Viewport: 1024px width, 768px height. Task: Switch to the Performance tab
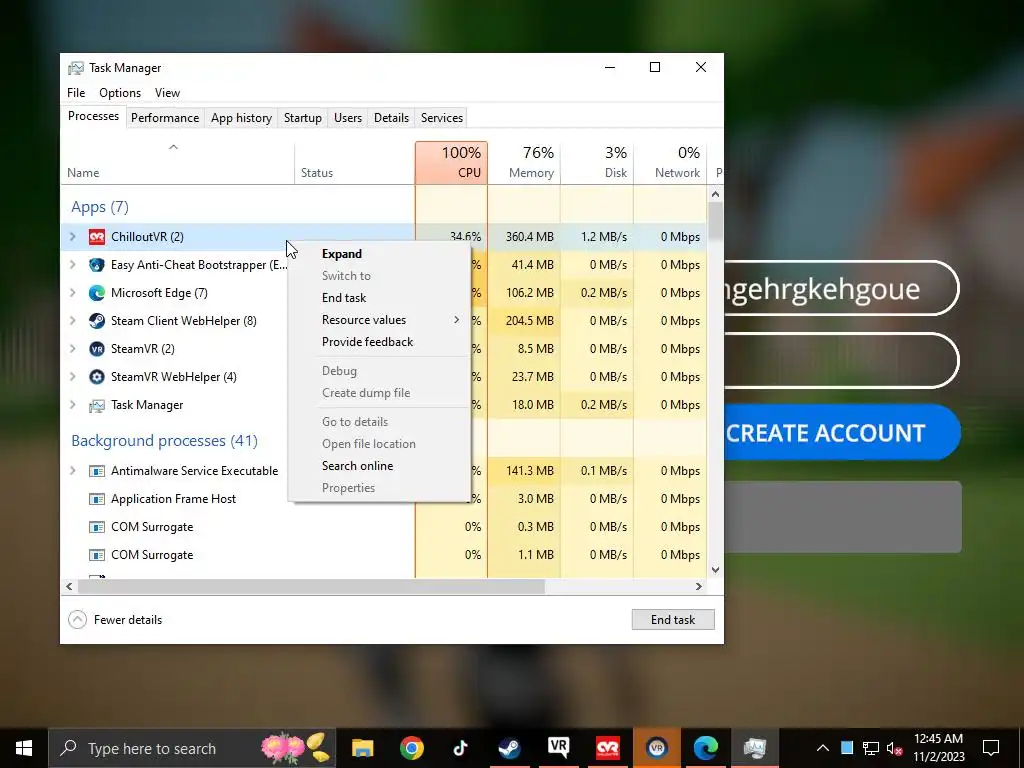(165, 118)
